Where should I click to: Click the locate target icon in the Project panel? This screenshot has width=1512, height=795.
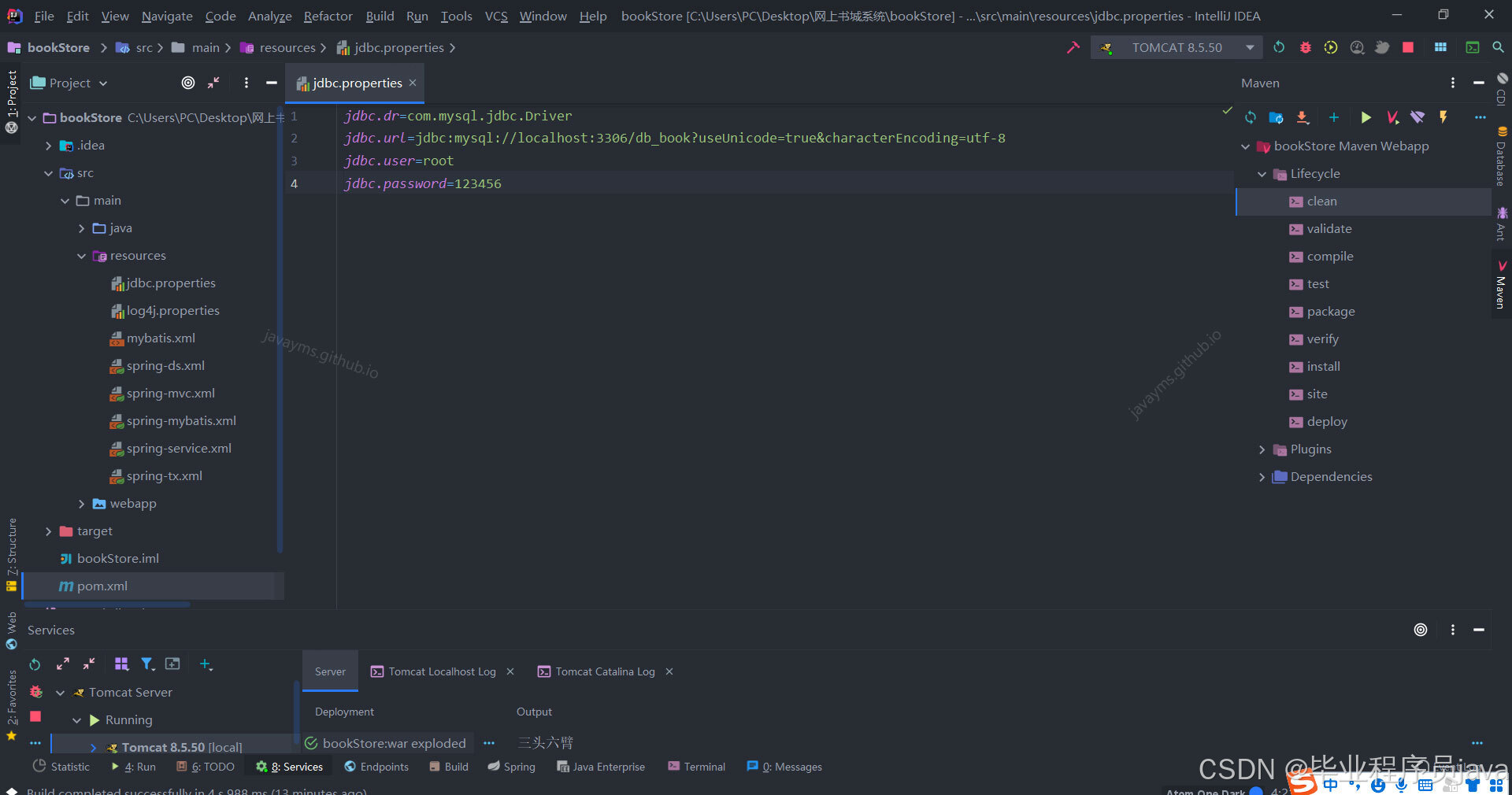coord(188,83)
